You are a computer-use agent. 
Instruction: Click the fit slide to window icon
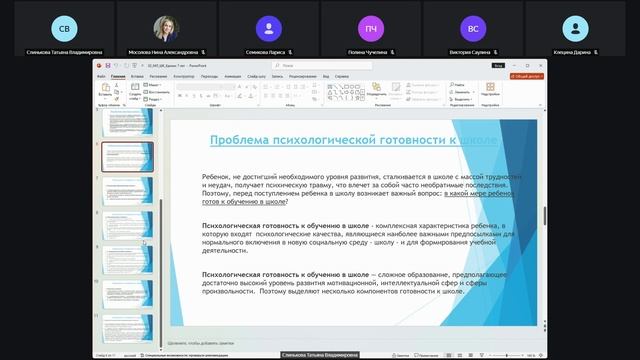point(541,356)
